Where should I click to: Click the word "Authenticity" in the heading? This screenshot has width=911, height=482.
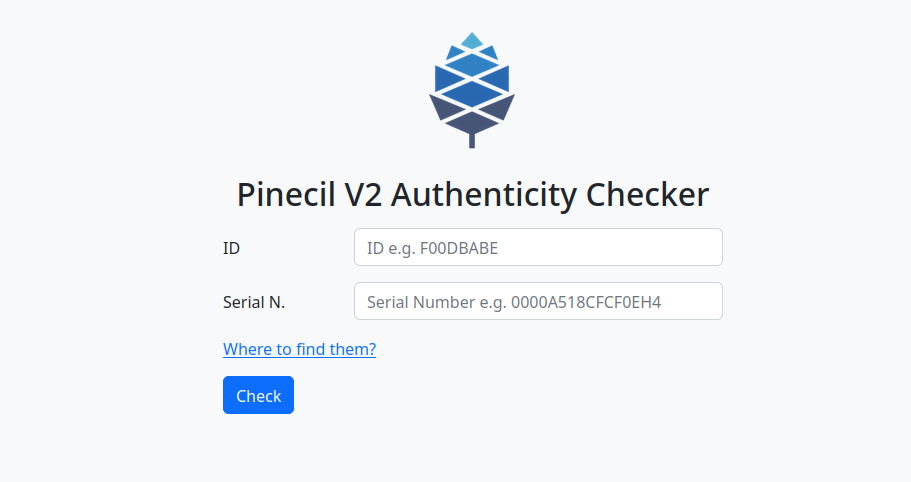[x=484, y=194]
